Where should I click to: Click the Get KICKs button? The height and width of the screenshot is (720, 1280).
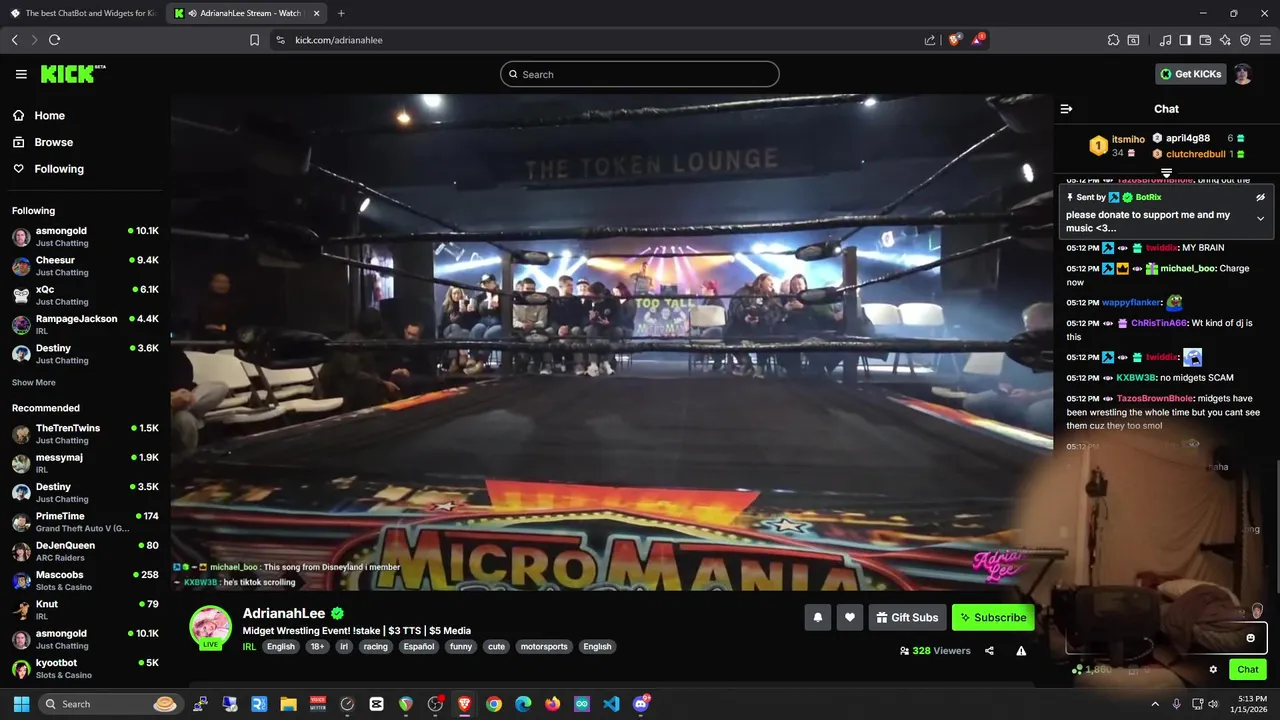click(x=1190, y=74)
